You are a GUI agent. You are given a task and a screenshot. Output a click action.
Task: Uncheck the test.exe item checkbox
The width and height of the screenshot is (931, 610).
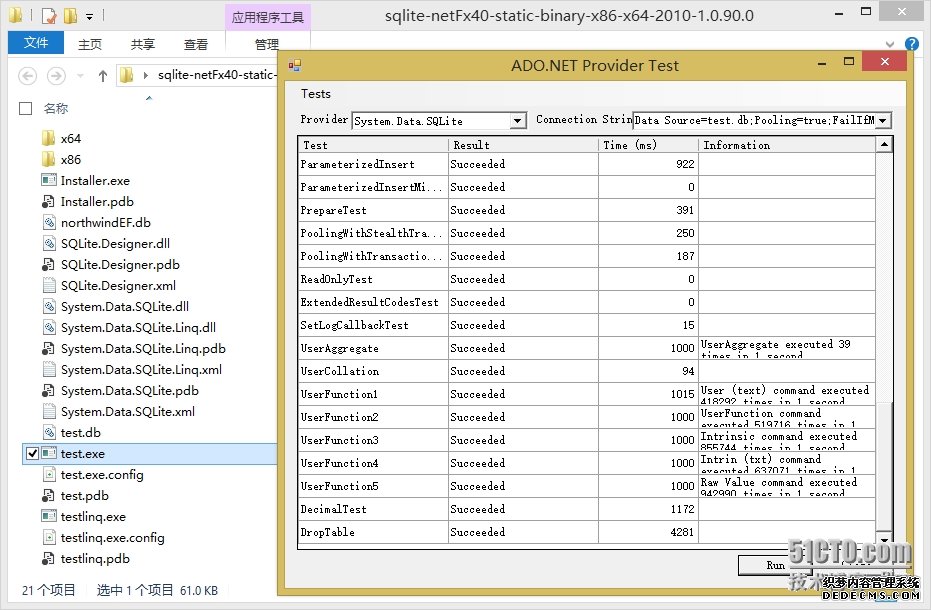(x=33, y=453)
